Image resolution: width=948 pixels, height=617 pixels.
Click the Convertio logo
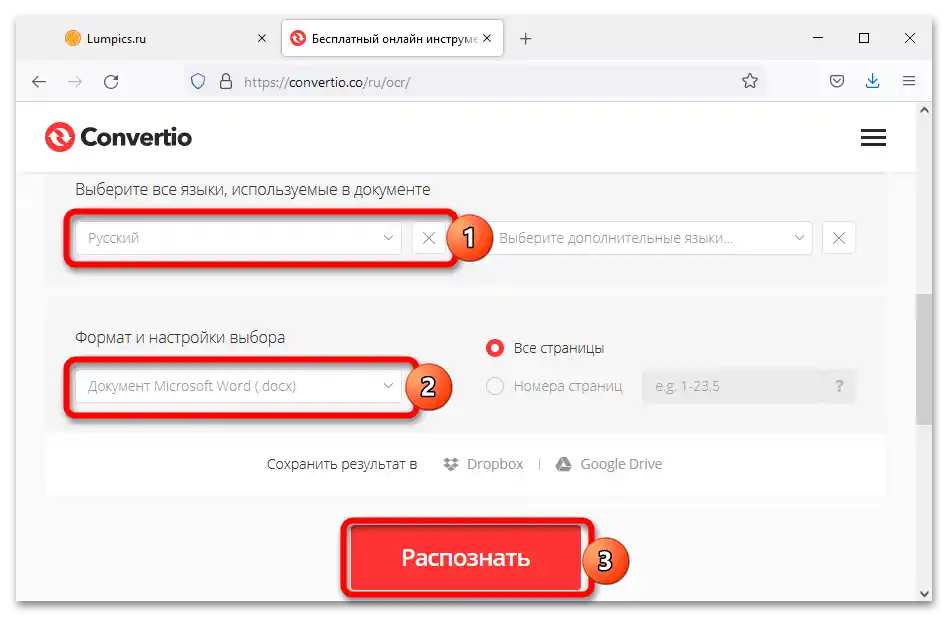click(118, 137)
